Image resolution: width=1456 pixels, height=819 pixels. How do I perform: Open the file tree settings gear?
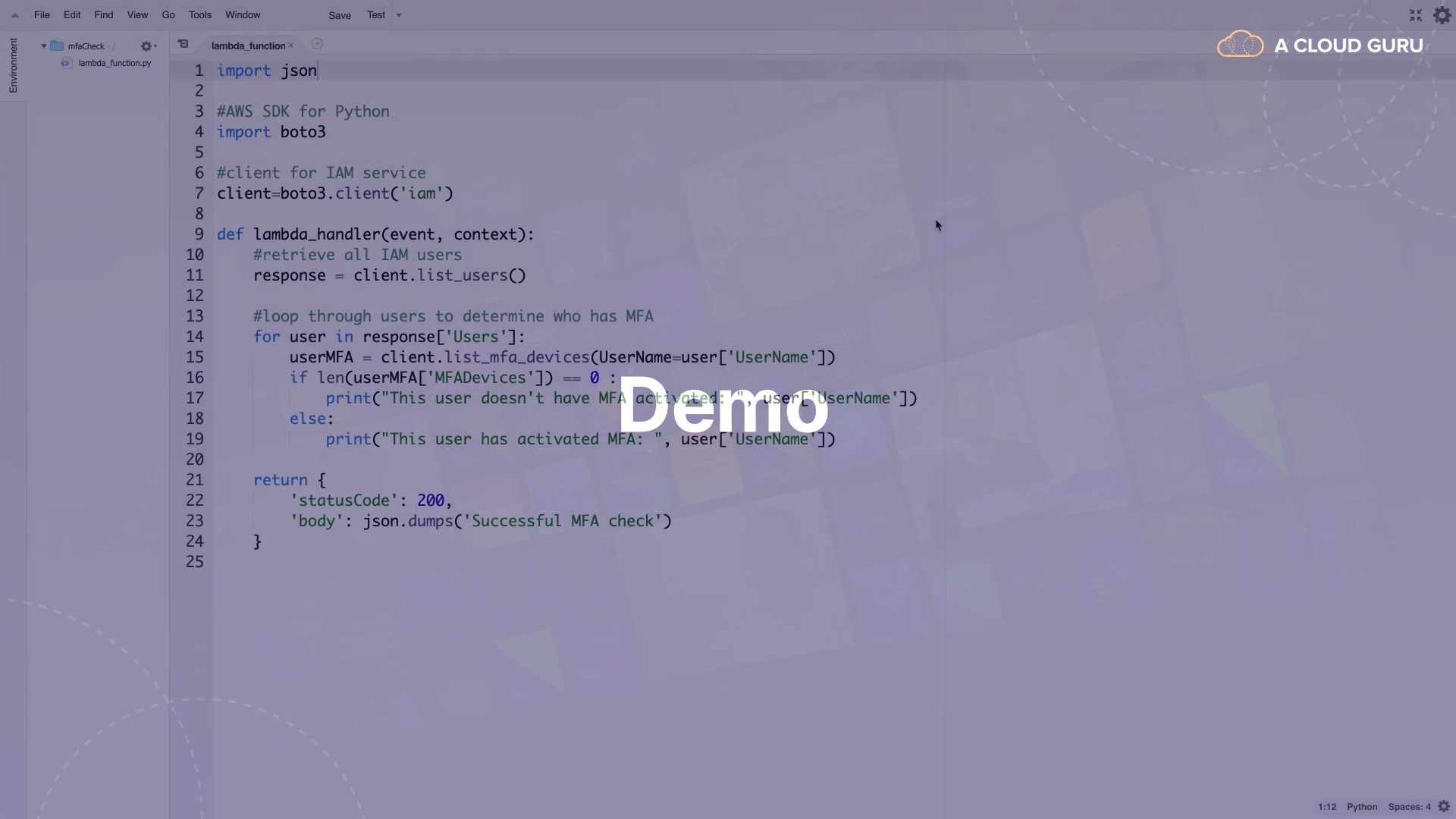(x=146, y=46)
